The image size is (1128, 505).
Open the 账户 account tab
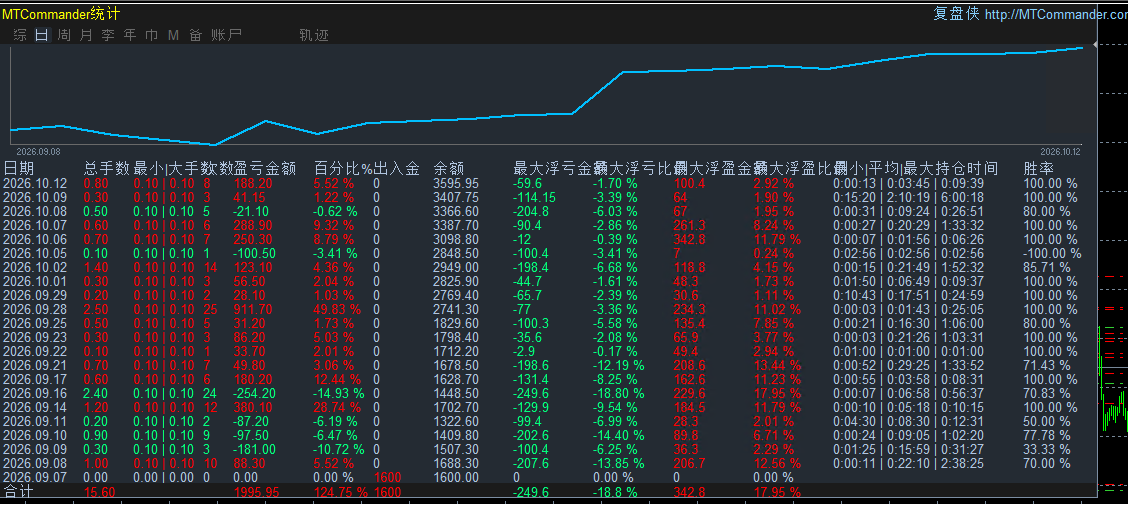226,35
